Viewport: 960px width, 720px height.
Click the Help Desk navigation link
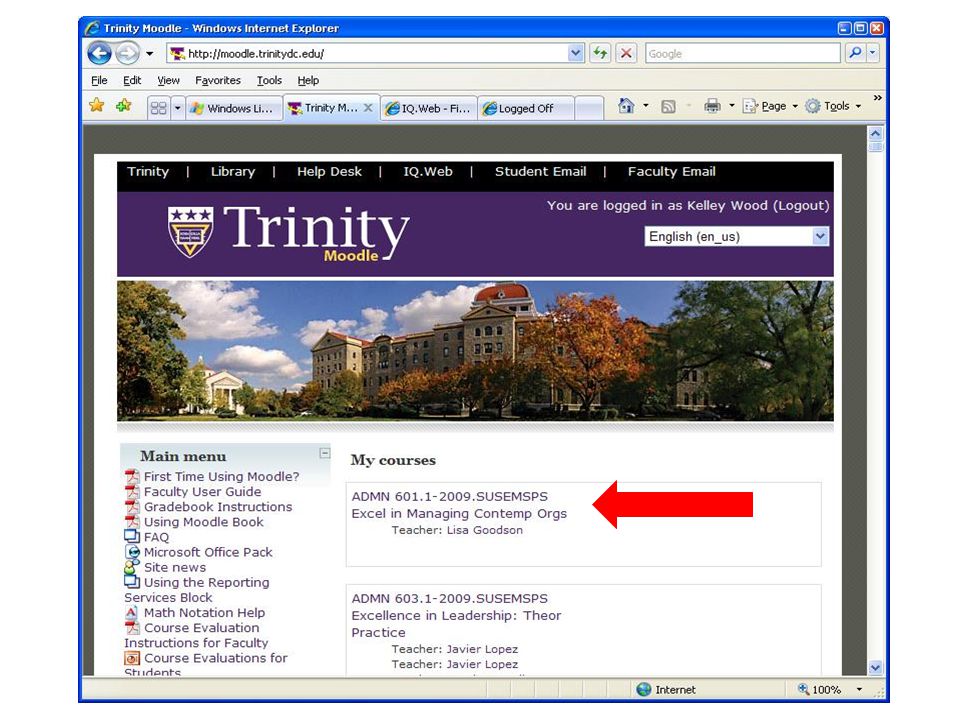coord(329,171)
